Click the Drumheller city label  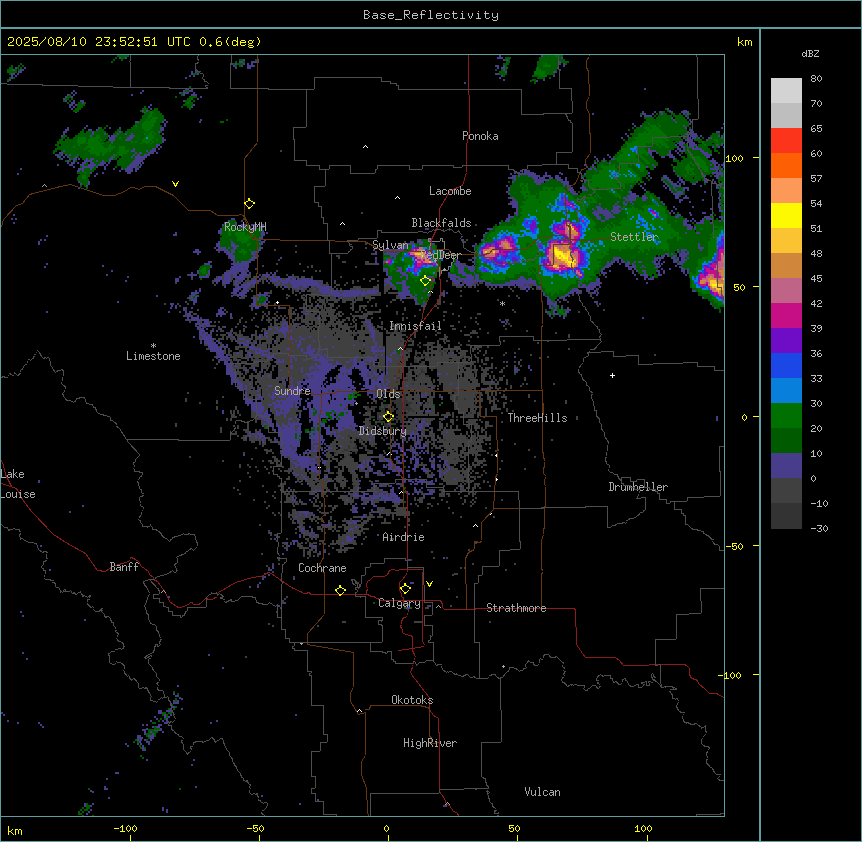tap(638, 487)
